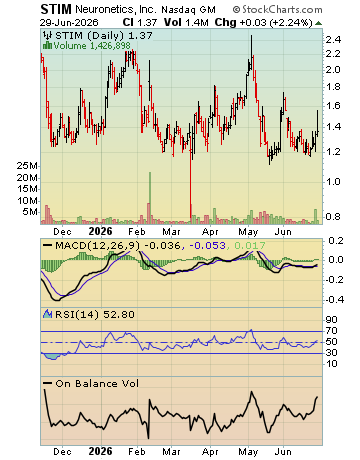Click the 2026 label under the price panel
This screenshot has height=460, width=360.
pos(101,231)
